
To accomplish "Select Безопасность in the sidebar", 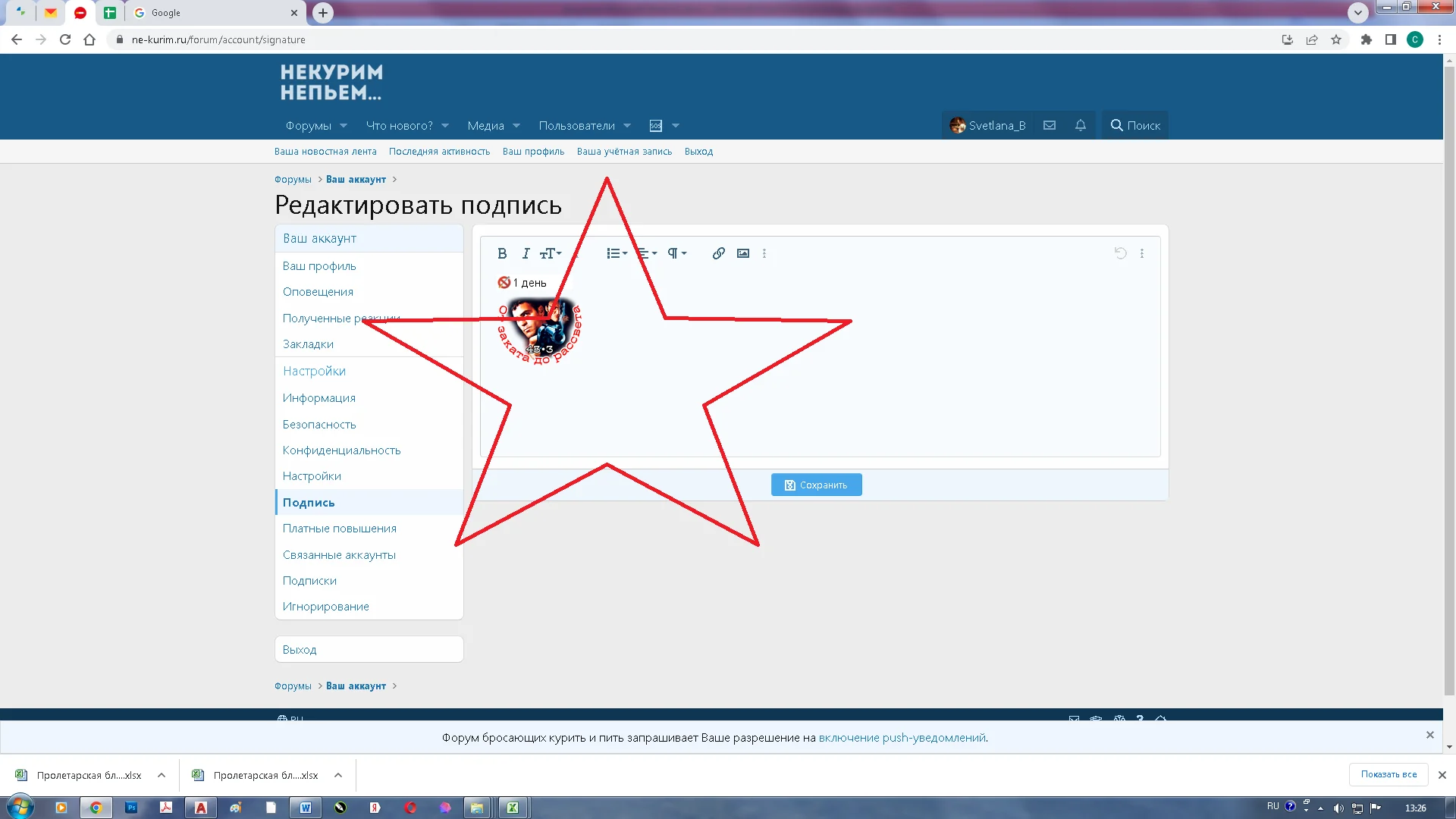I will [319, 424].
